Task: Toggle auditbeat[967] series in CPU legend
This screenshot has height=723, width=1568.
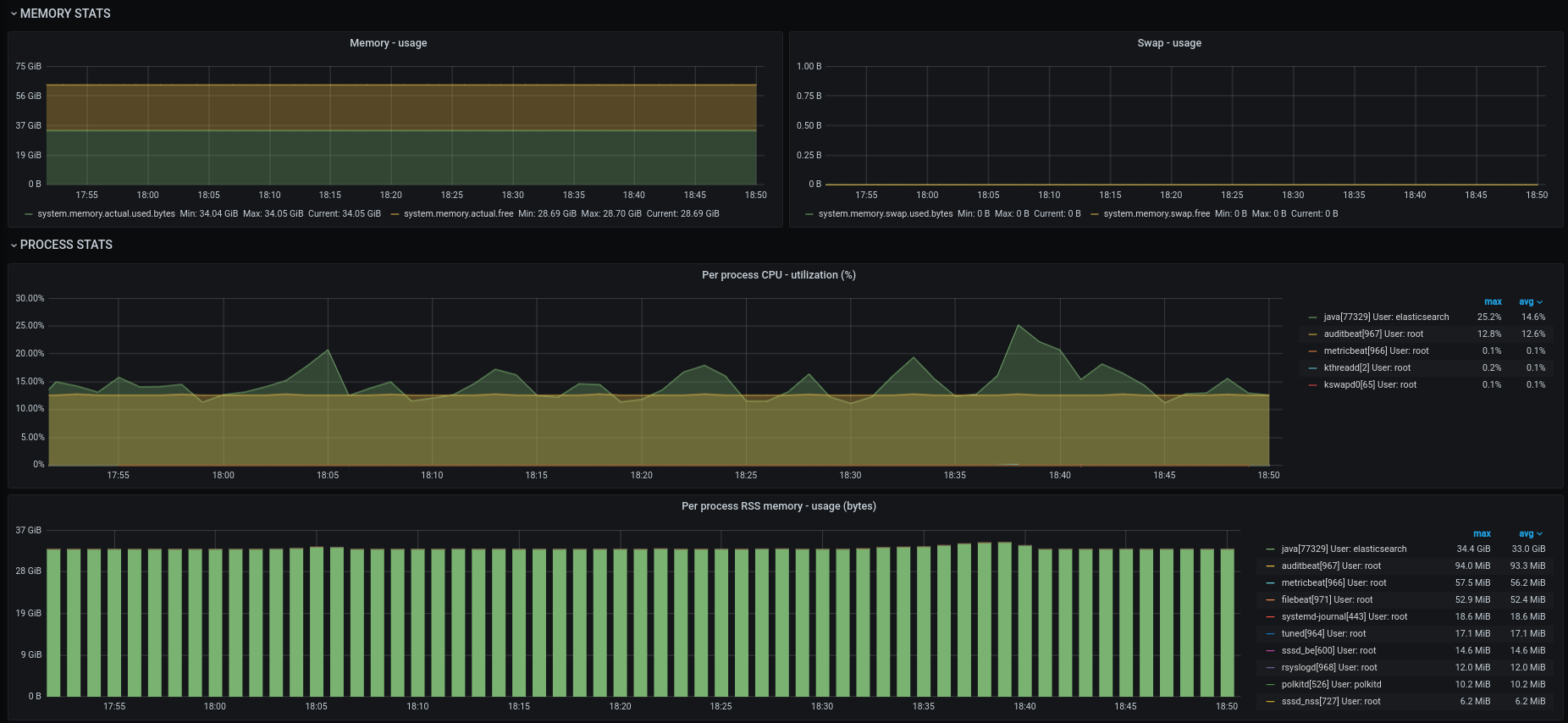Action: (x=1373, y=334)
